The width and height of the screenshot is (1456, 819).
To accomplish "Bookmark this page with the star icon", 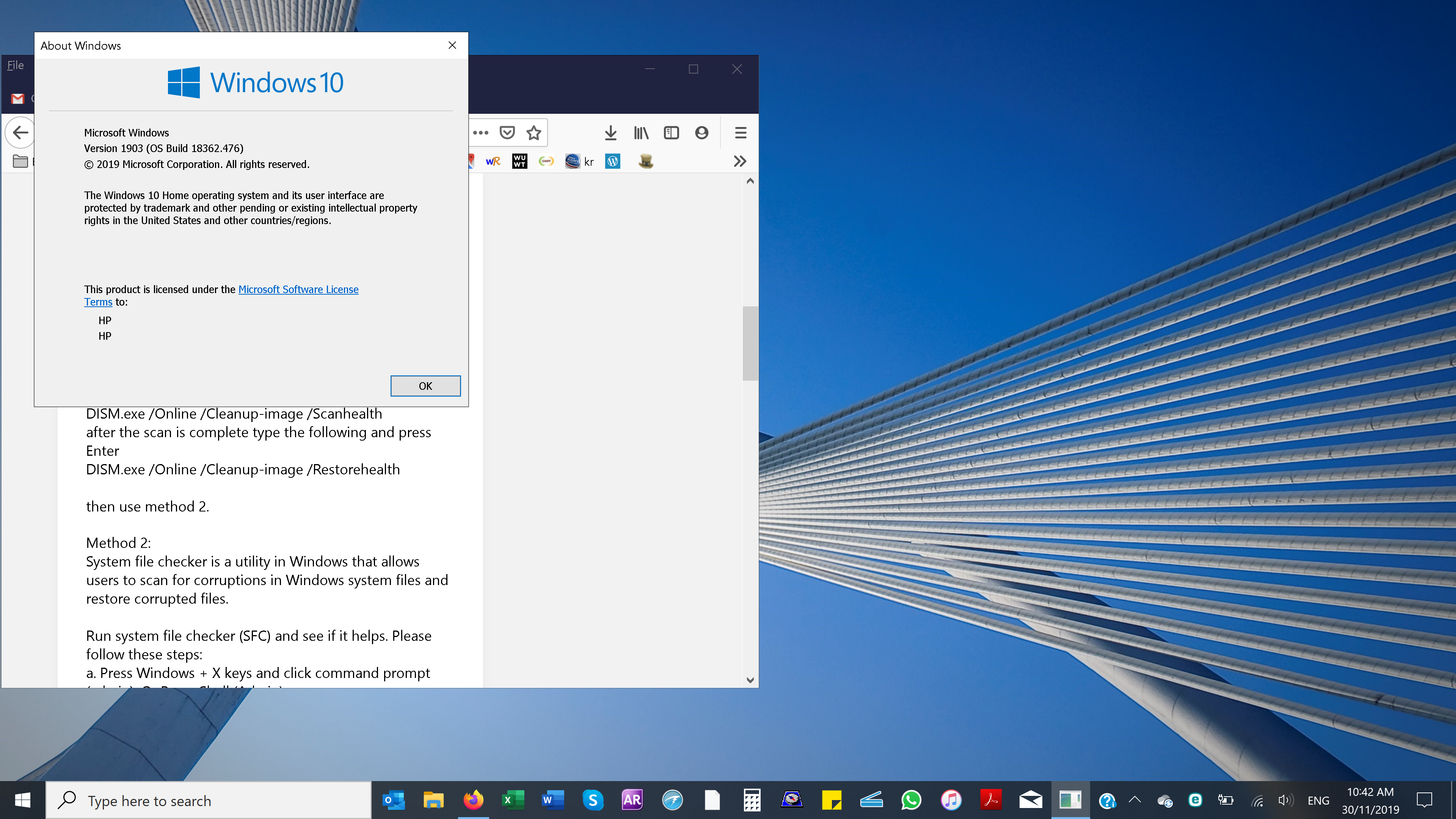I will pos(533,133).
